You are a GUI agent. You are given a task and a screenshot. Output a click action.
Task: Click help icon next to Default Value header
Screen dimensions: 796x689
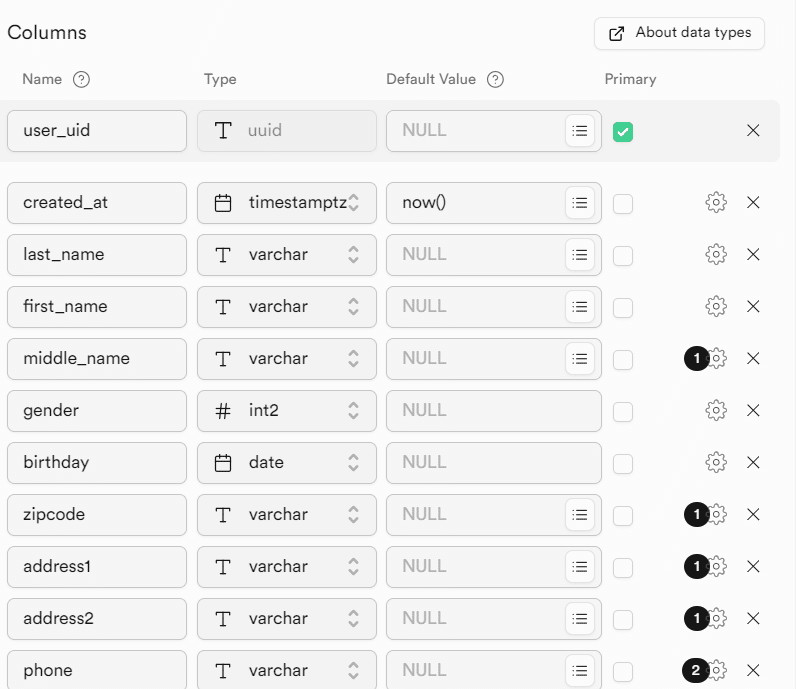[x=495, y=79]
